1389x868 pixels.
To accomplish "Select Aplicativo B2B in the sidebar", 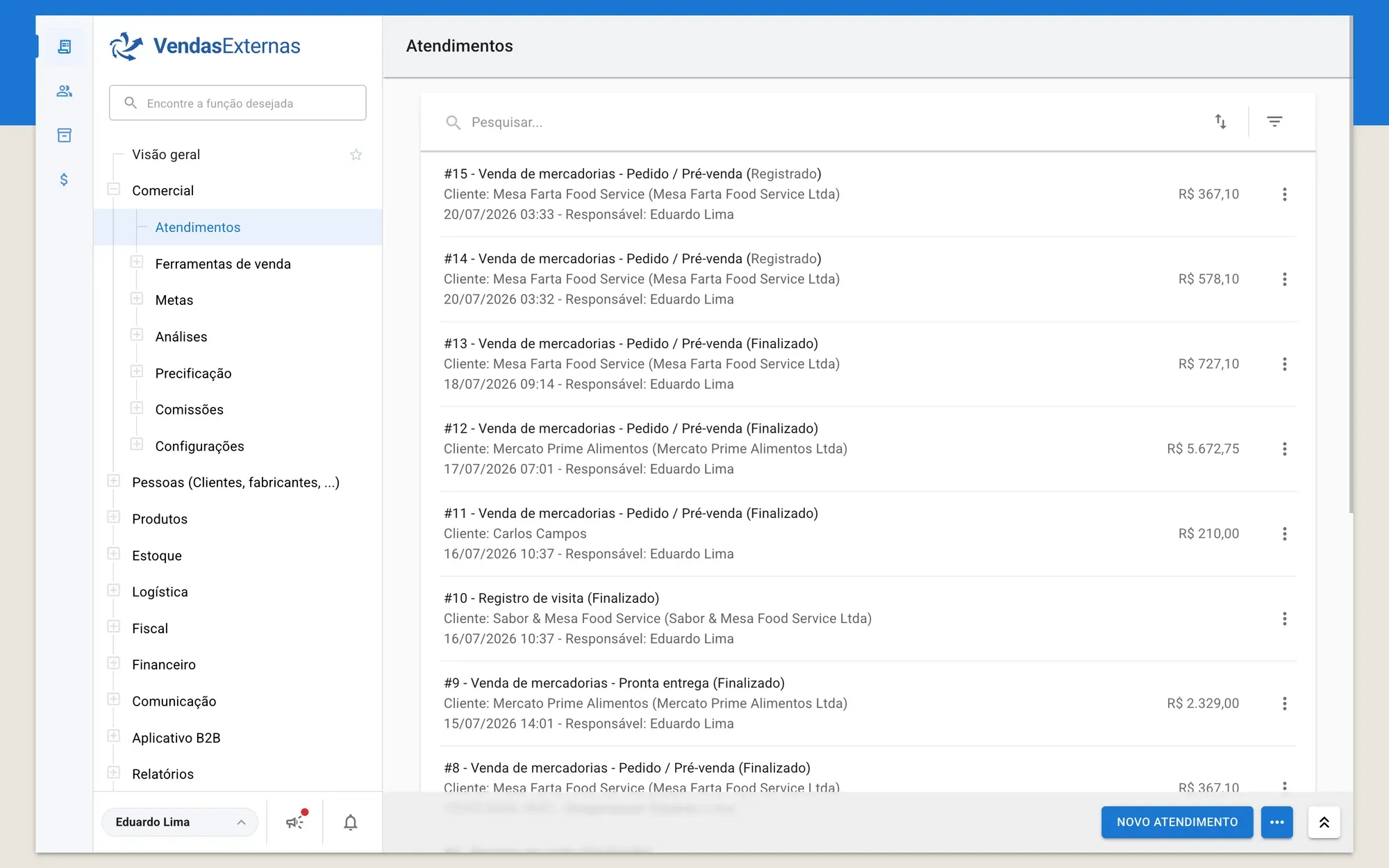I will [176, 737].
